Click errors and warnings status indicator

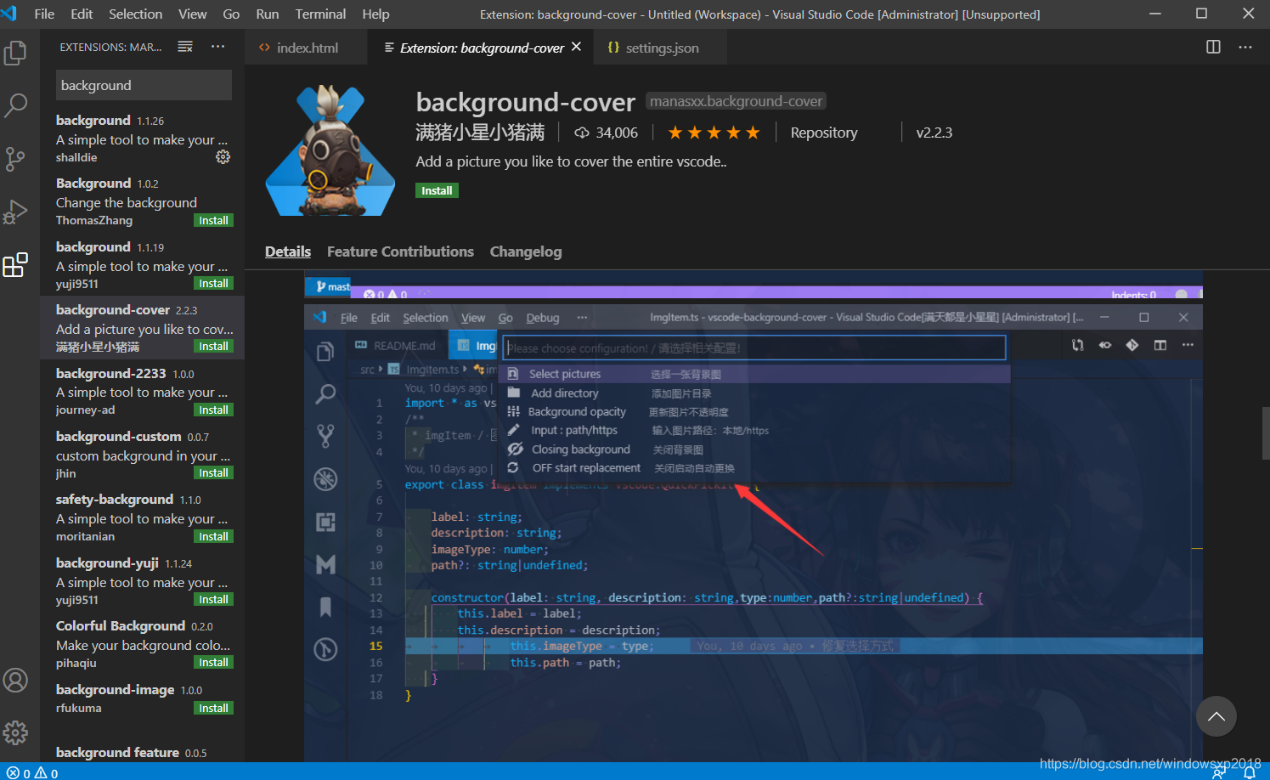[x=33, y=772]
